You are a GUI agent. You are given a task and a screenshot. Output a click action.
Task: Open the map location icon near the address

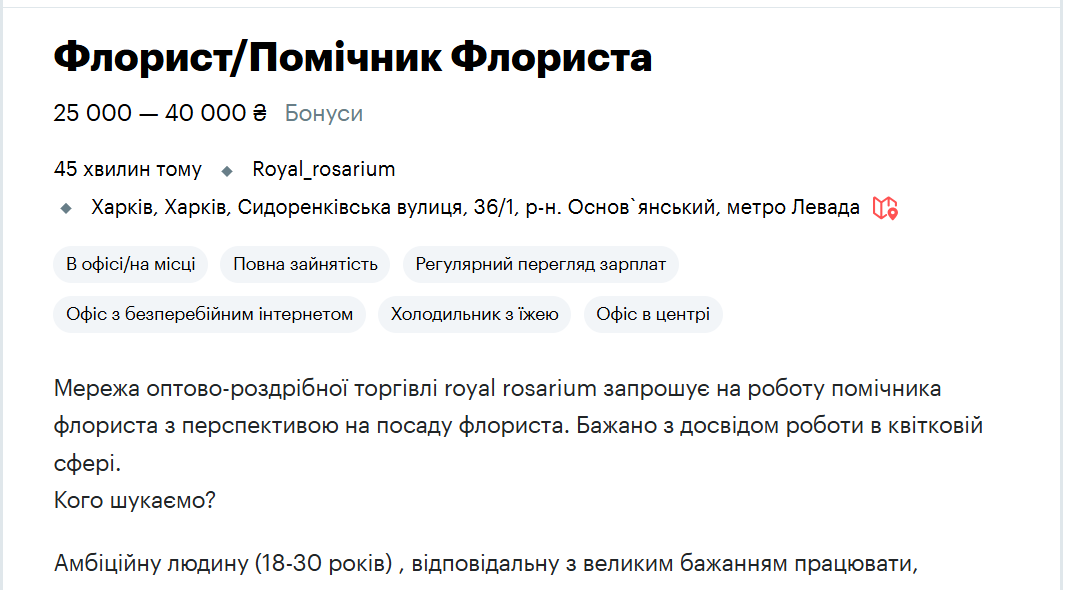[x=886, y=208]
